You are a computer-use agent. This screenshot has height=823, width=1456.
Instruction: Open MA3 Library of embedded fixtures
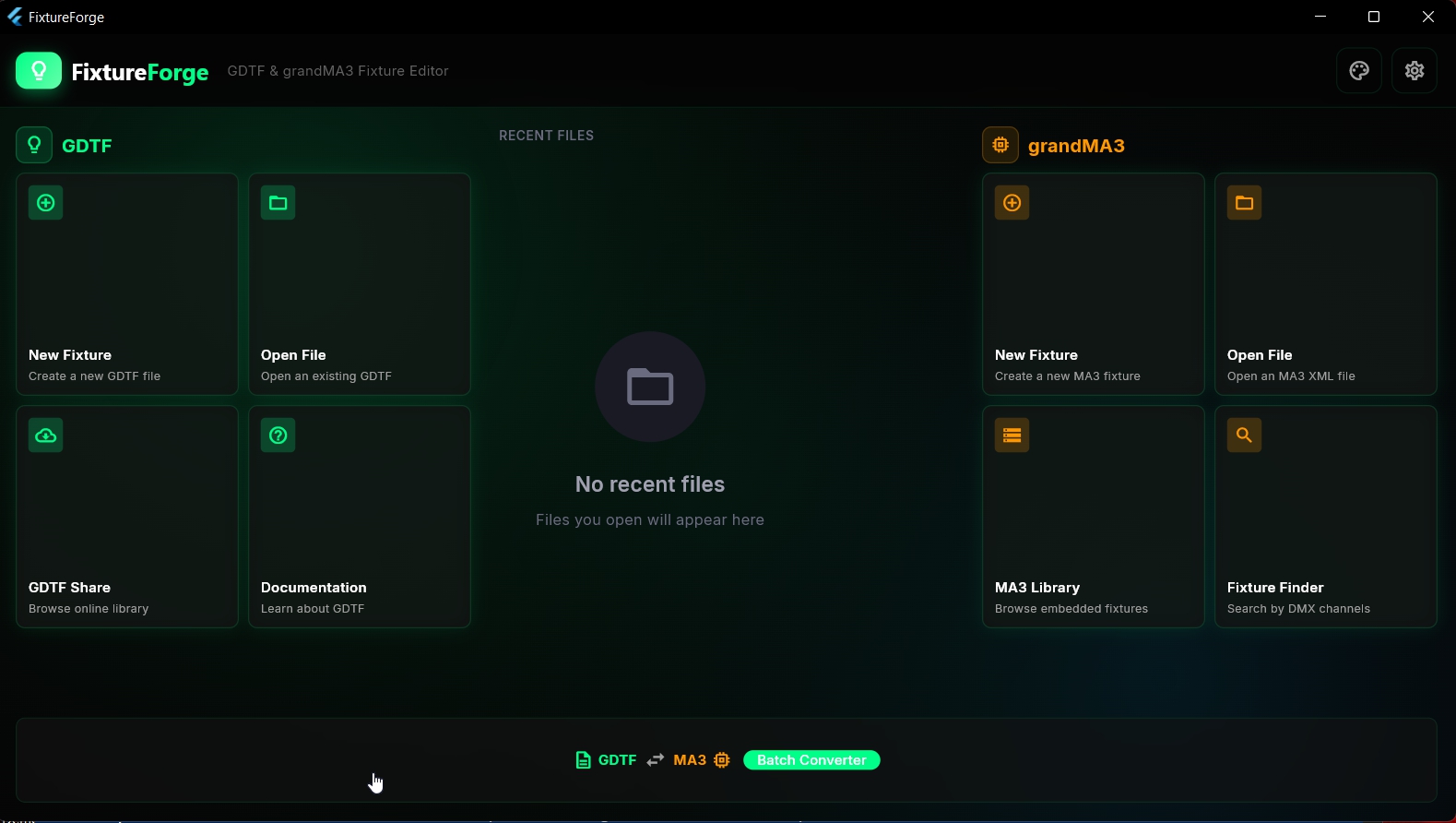pyautogui.click(x=1094, y=517)
